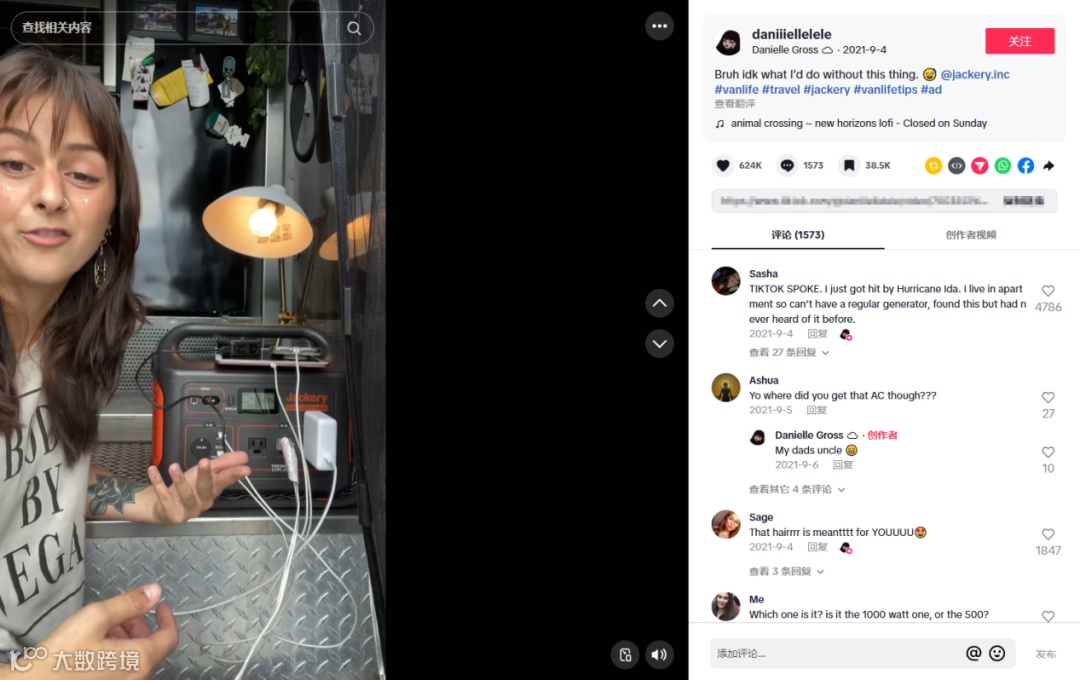Click the search magnifier icon

[x=354, y=28]
